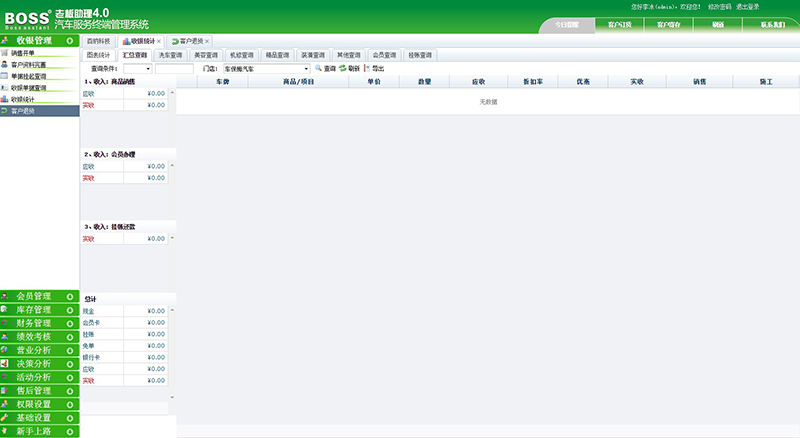Click the 客户退货 return arrow sidebar icon
This screenshot has width=800, height=438.
click(5, 110)
